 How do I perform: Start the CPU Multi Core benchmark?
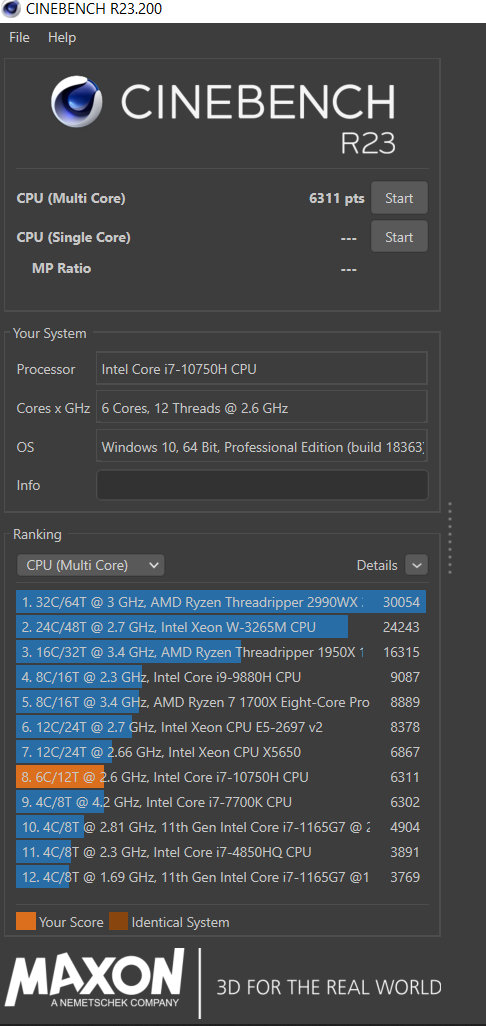click(399, 198)
